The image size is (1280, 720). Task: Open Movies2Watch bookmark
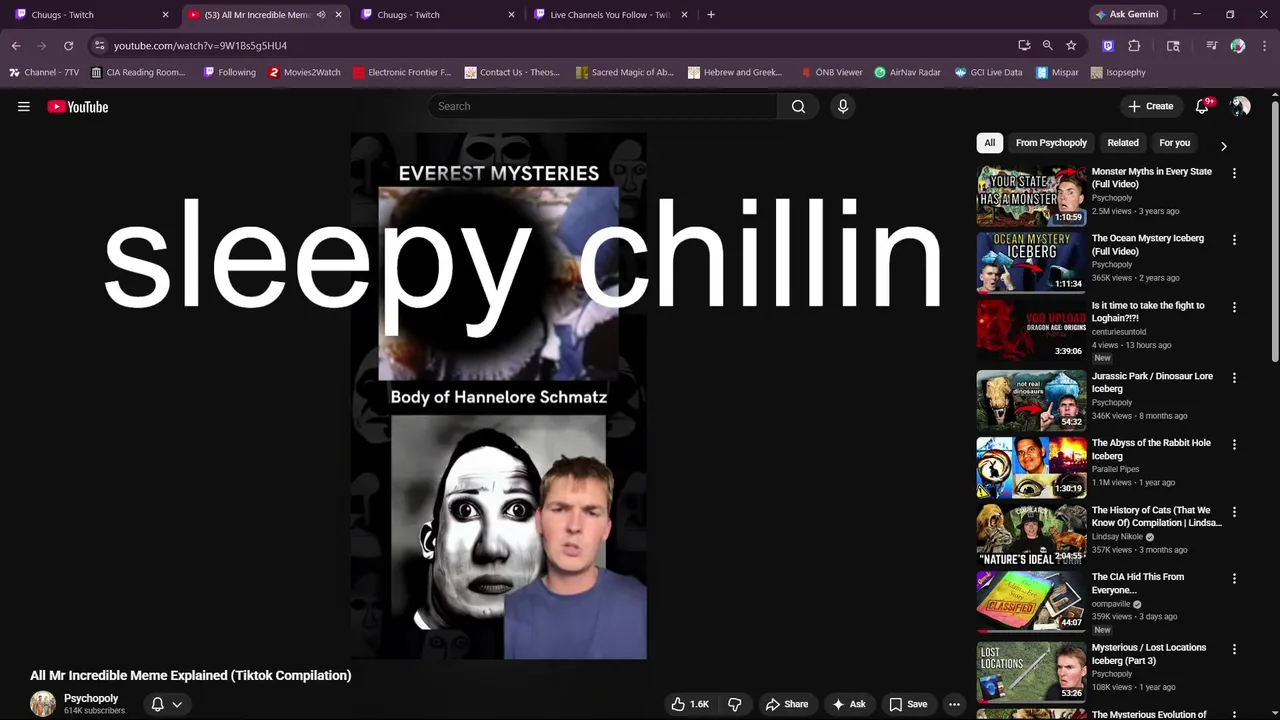coord(305,72)
